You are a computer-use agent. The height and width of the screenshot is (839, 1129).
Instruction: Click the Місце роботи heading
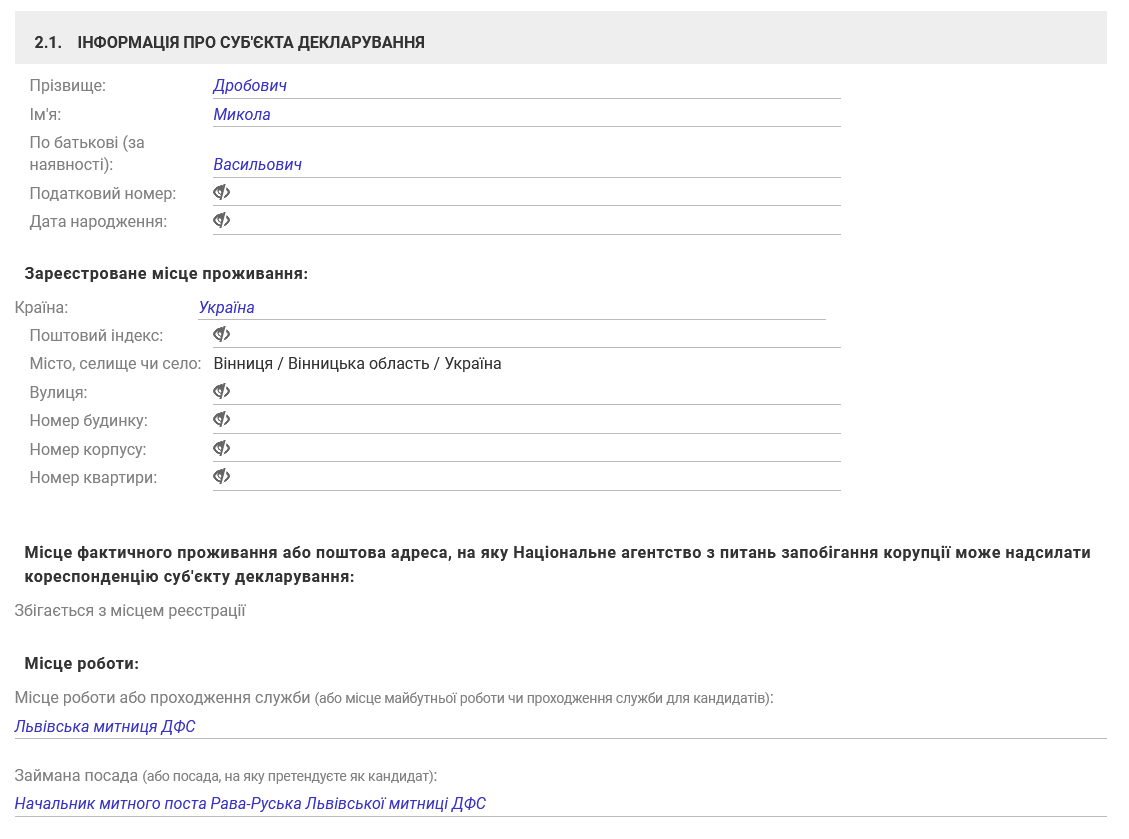click(x=81, y=663)
